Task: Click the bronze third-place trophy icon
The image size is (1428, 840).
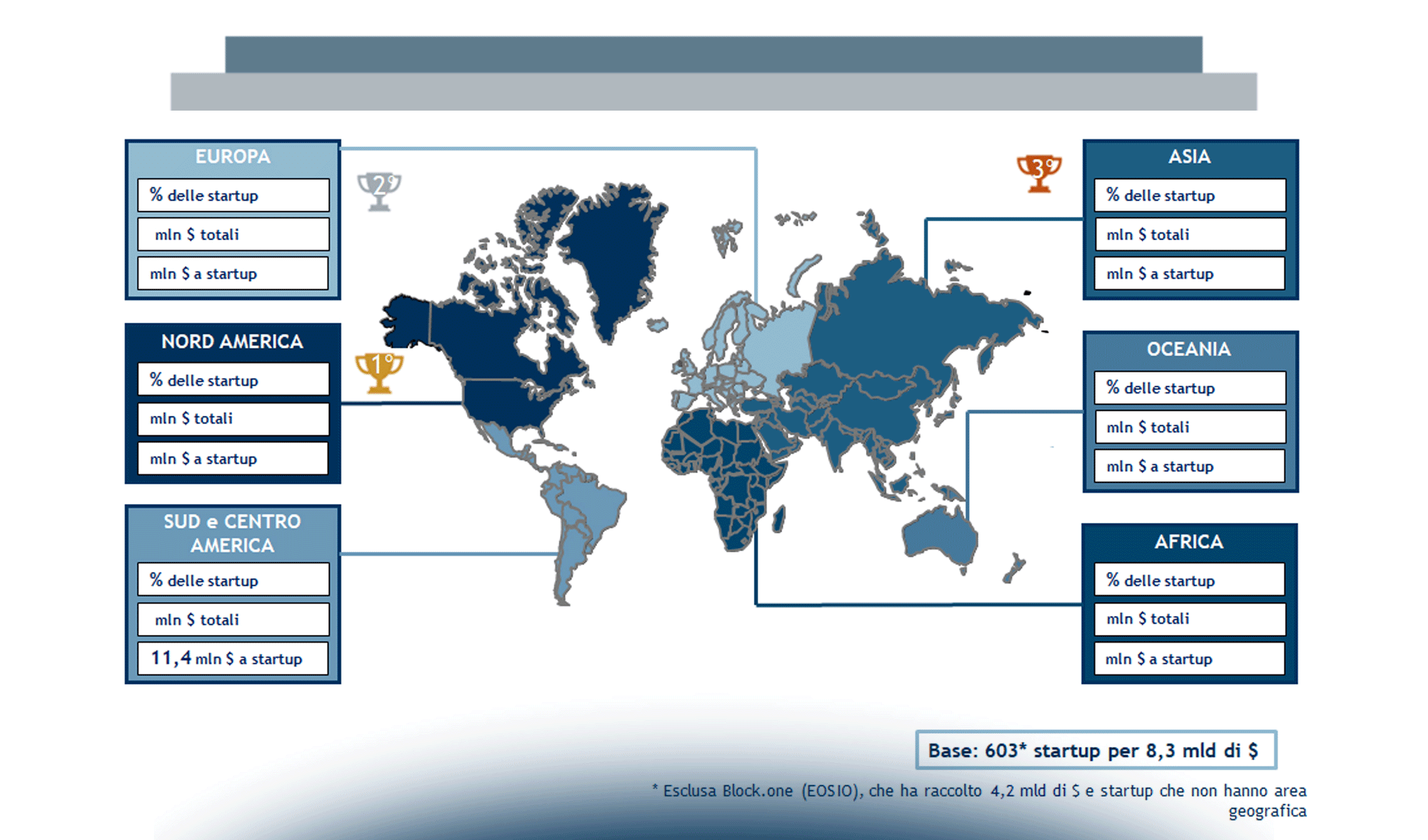Action: pos(1039,173)
